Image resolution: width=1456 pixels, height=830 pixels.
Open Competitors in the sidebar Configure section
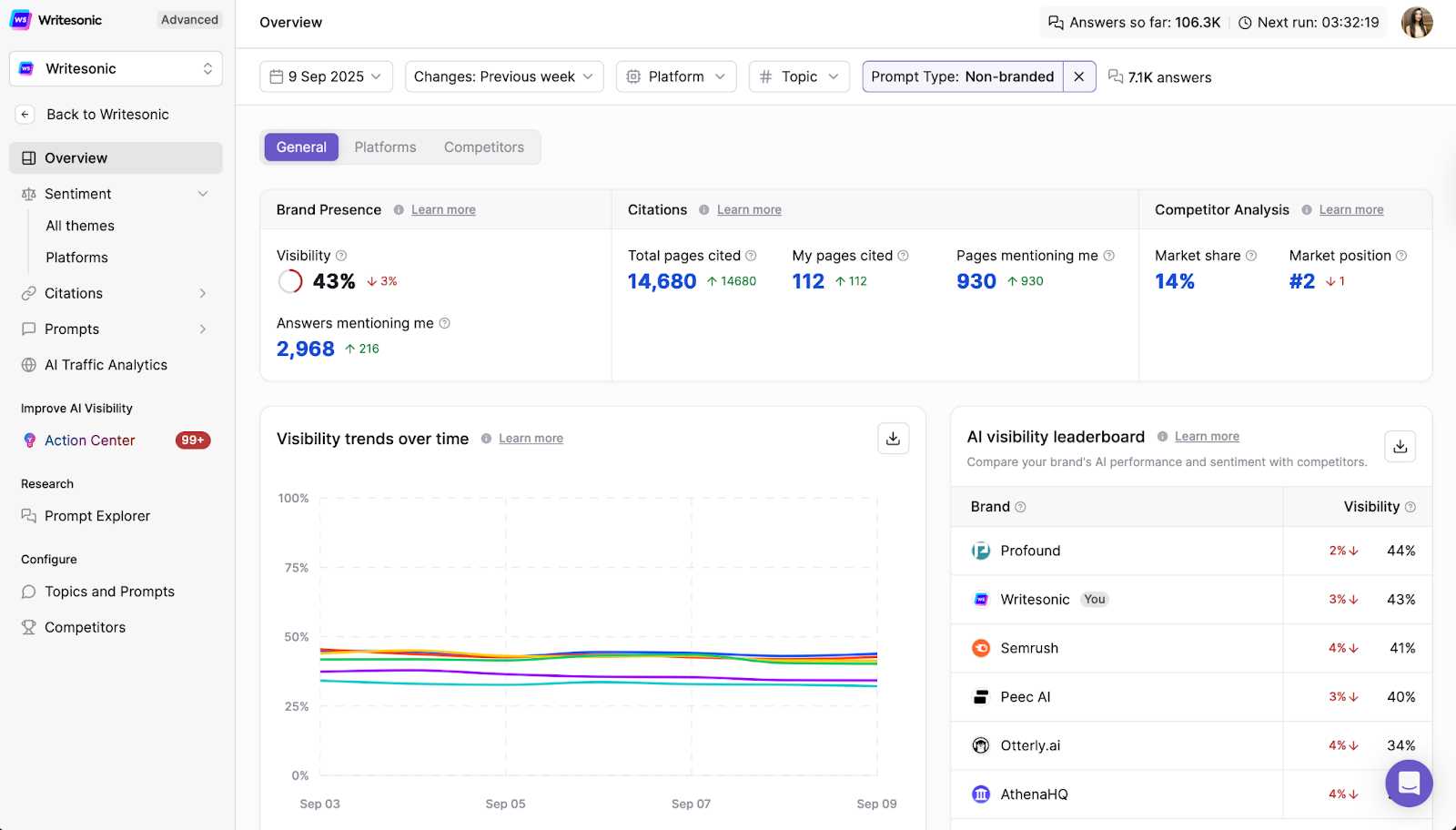pyautogui.click(x=85, y=627)
